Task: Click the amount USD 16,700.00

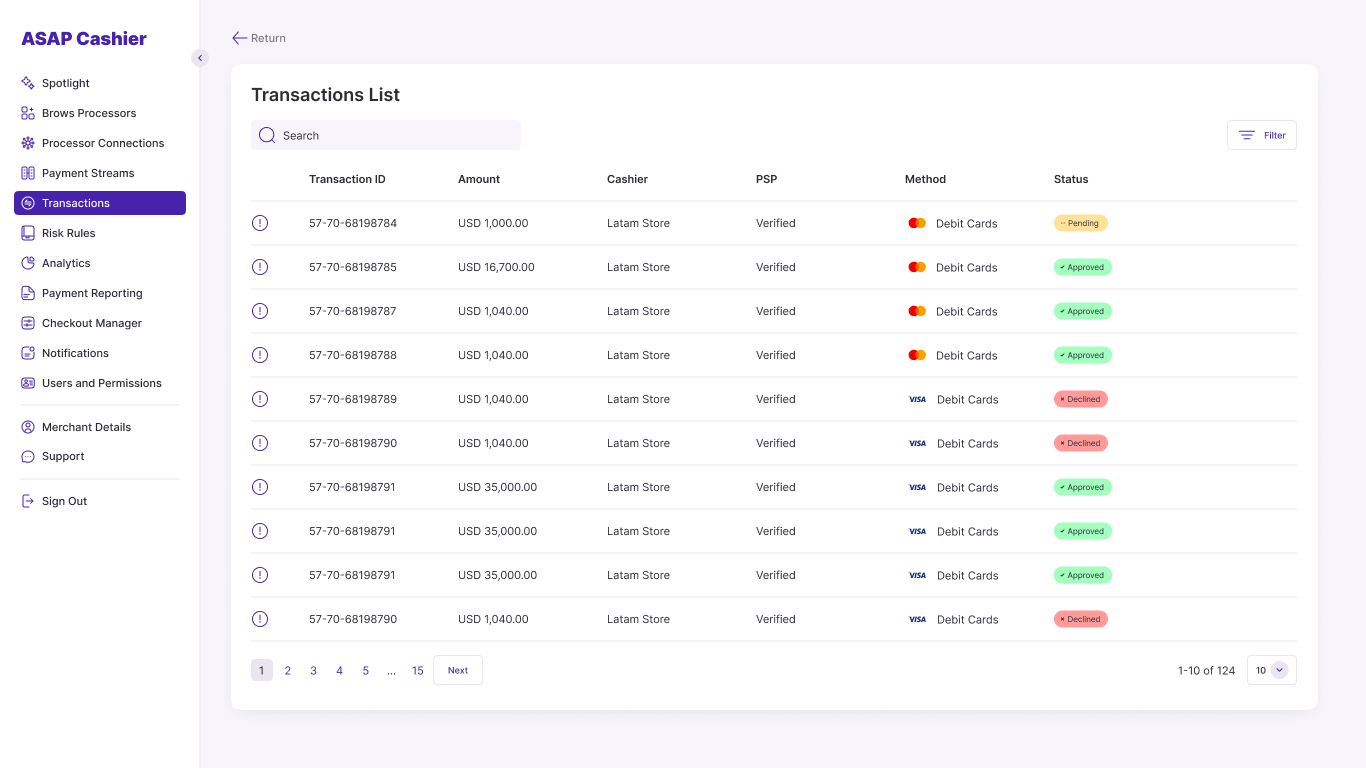Action: coord(496,267)
